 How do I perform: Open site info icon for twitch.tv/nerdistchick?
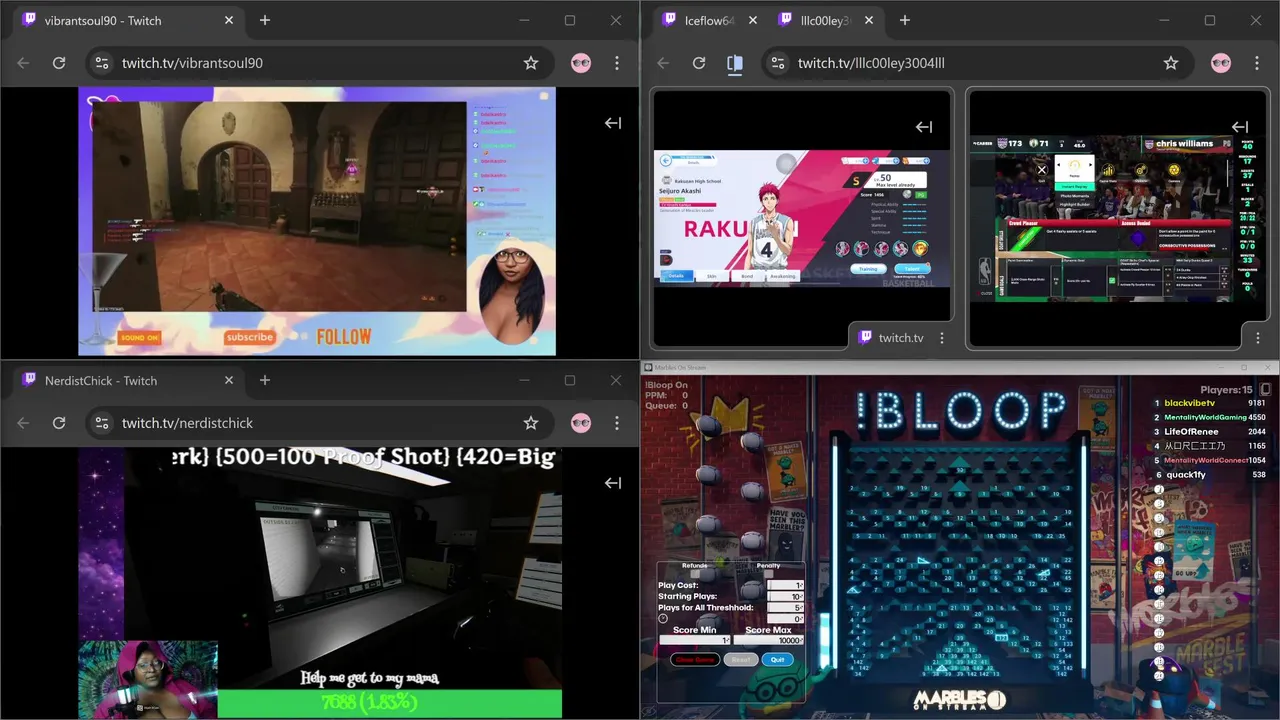[101, 423]
